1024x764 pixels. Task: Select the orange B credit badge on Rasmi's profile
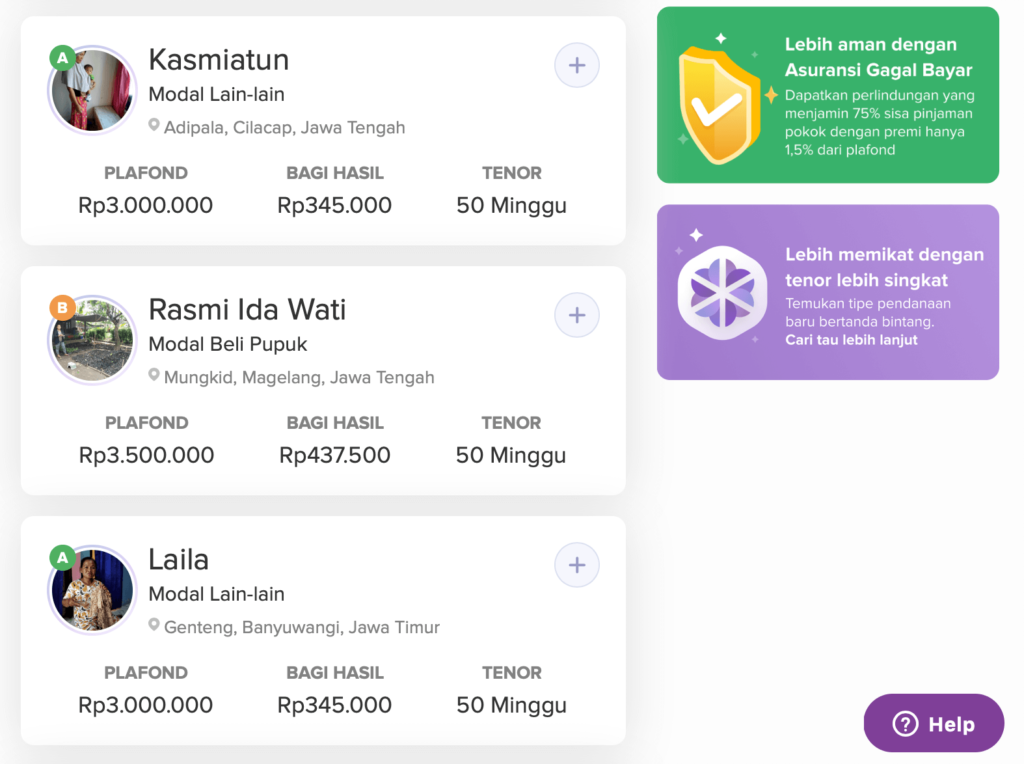coord(61,308)
